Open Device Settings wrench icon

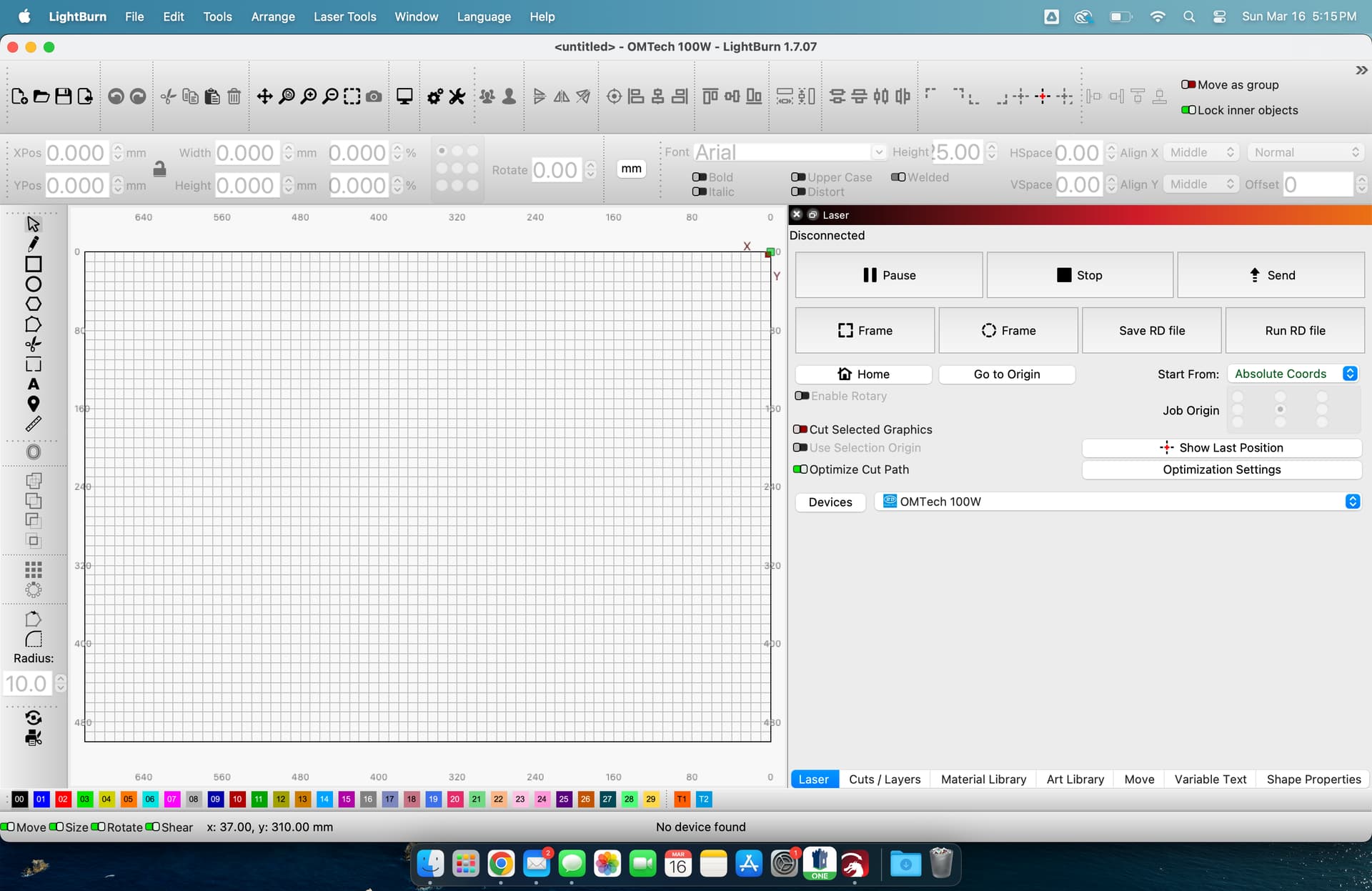pos(457,96)
